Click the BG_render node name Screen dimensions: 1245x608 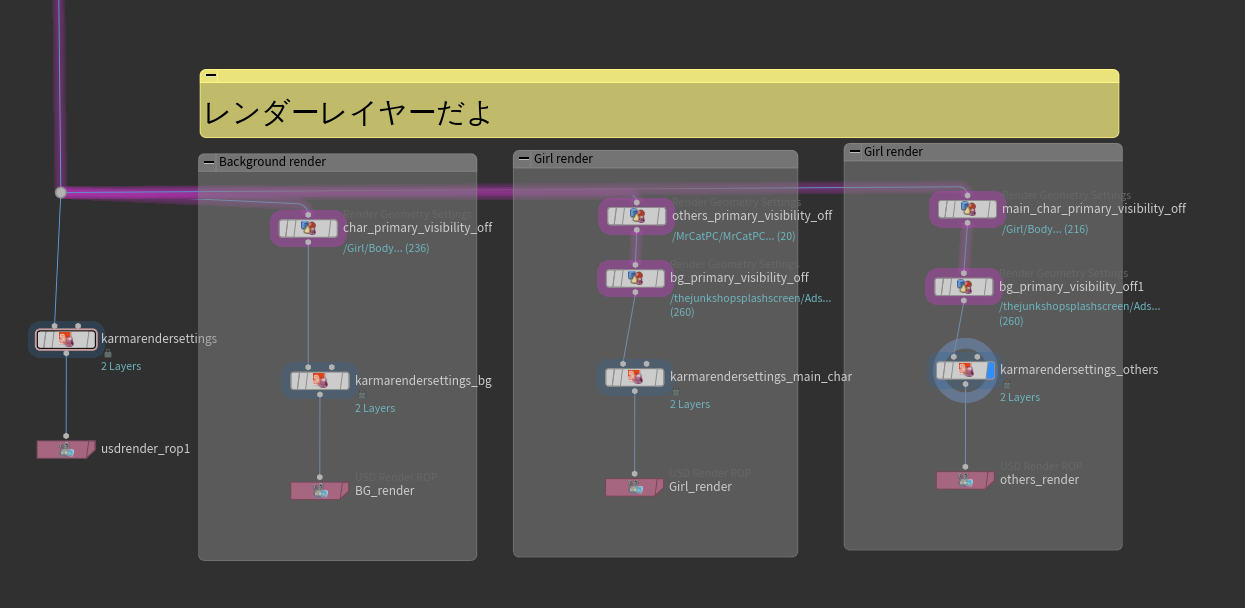coord(385,491)
